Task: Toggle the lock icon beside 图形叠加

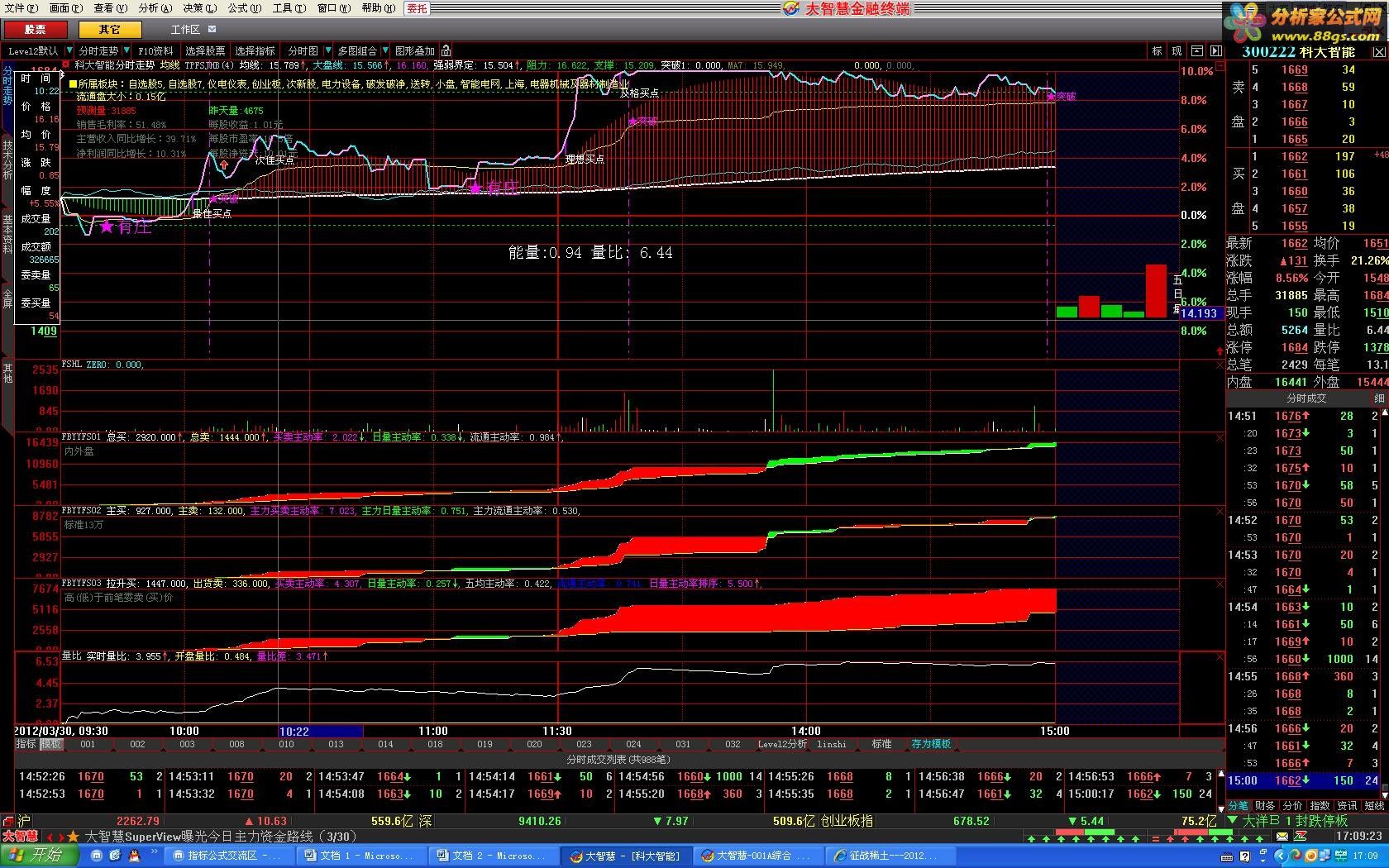Action: 446,51
